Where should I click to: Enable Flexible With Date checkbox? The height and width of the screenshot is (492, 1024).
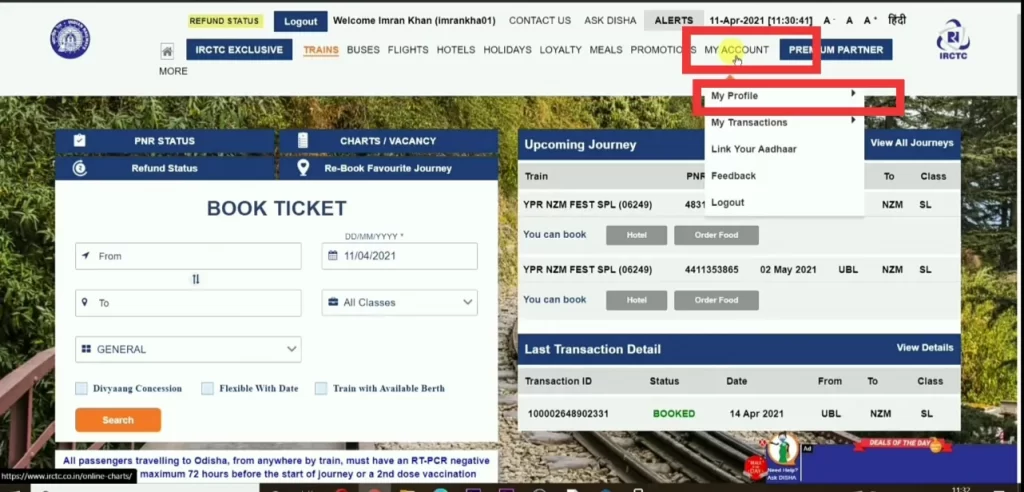coord(207,388)
